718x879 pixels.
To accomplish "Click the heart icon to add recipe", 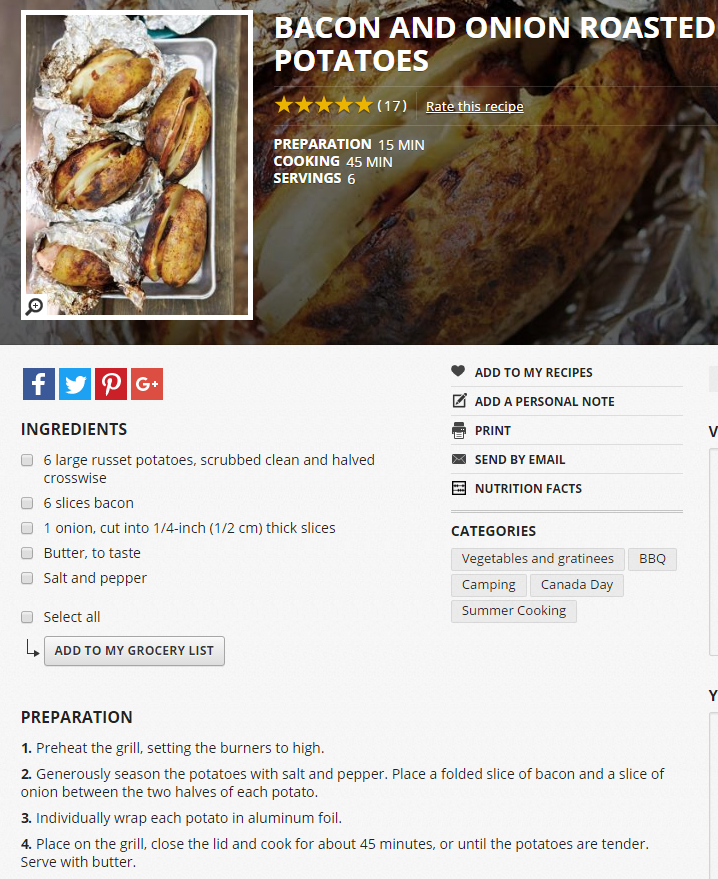I will tap(458, 371).
